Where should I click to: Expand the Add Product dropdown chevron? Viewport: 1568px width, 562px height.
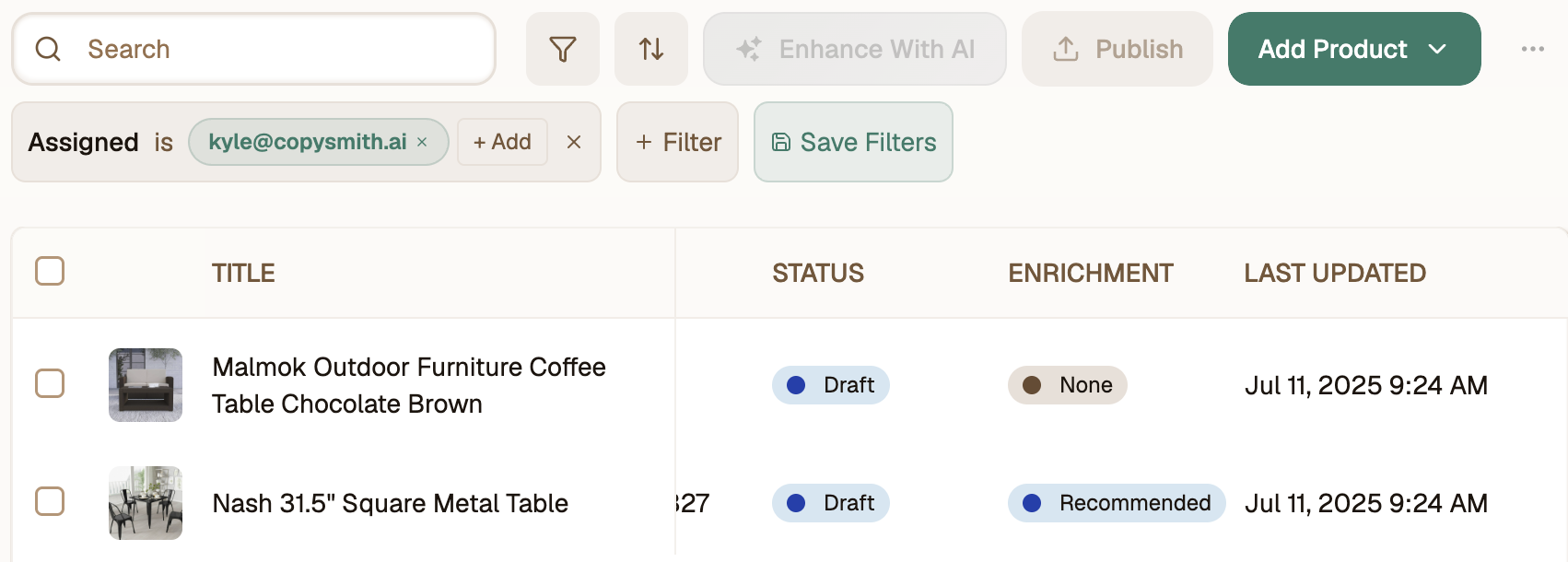click(1437, 49)
